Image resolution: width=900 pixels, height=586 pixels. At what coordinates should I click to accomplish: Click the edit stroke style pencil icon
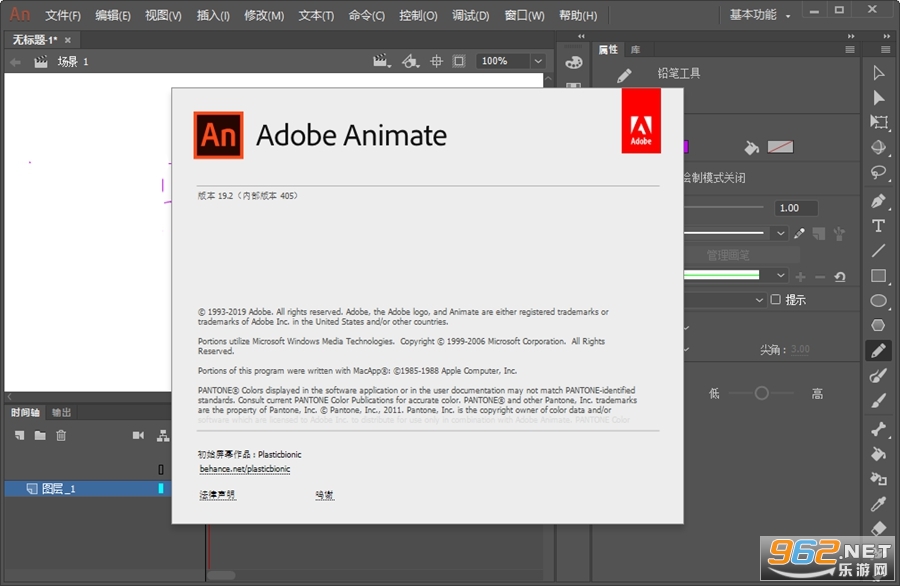tap(799, 233)
